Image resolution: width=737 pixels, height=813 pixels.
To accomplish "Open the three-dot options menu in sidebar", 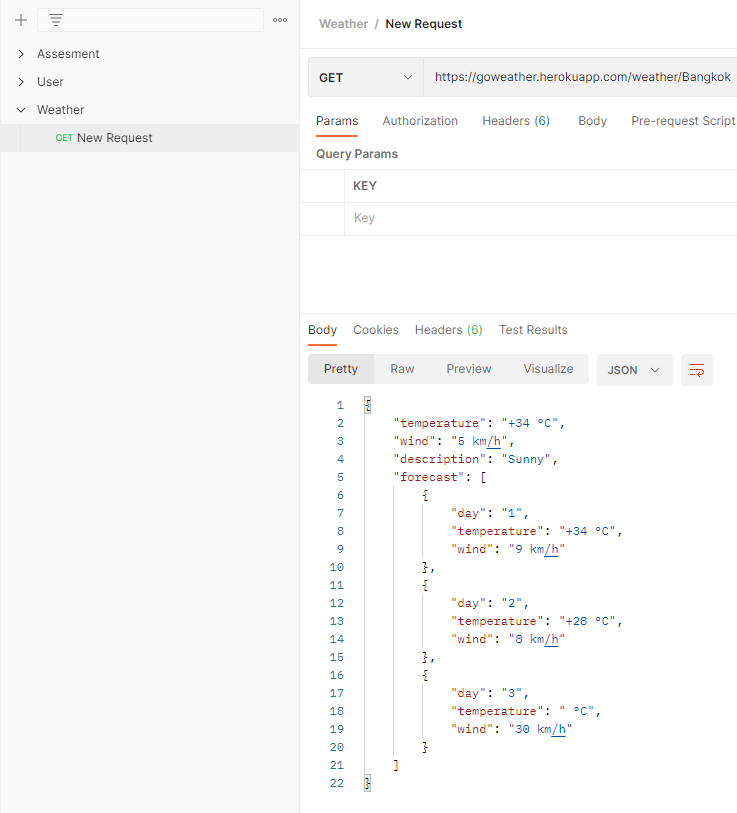I will pos(280,20).
